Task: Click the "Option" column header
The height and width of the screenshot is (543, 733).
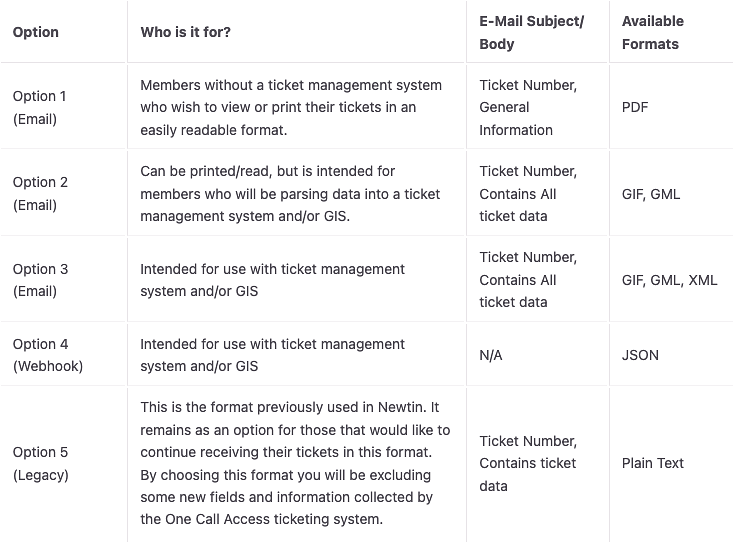Action: coord(36,32)
